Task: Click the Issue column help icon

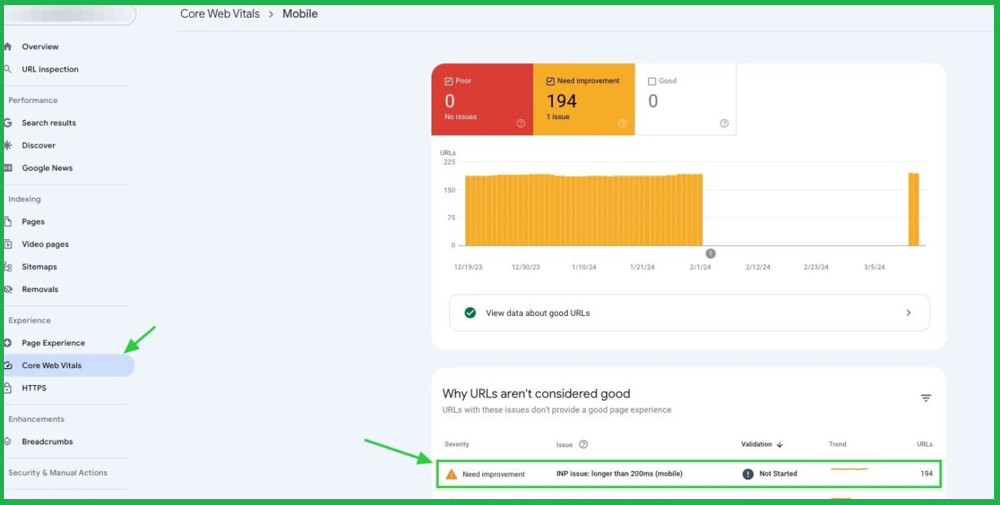Action: 583,444
